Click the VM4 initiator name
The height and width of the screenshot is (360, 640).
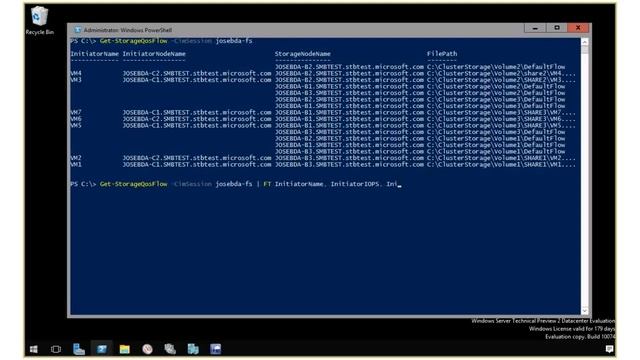76,73
